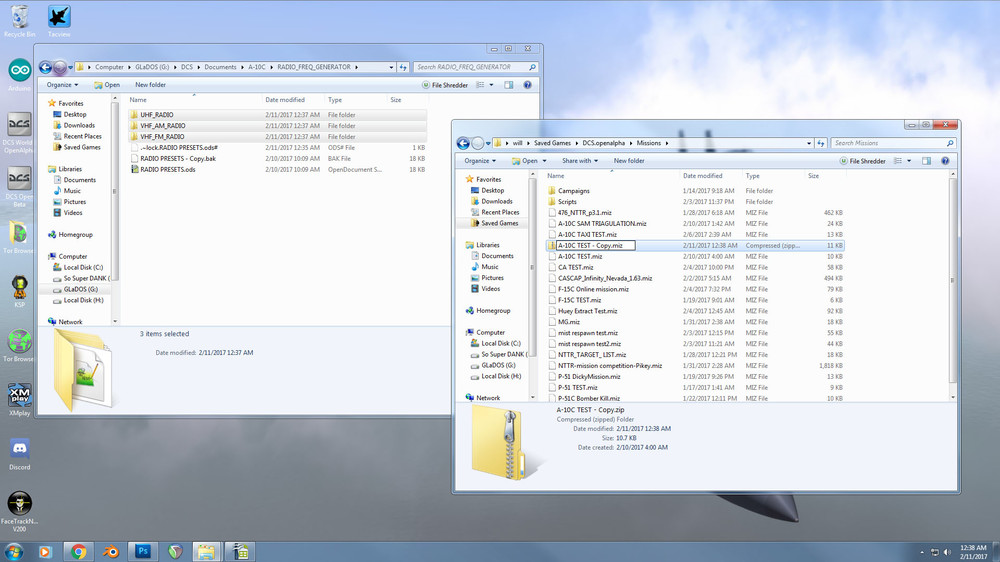
Task: Expand the Share with dropdown menu
Action: click(580, 160)
